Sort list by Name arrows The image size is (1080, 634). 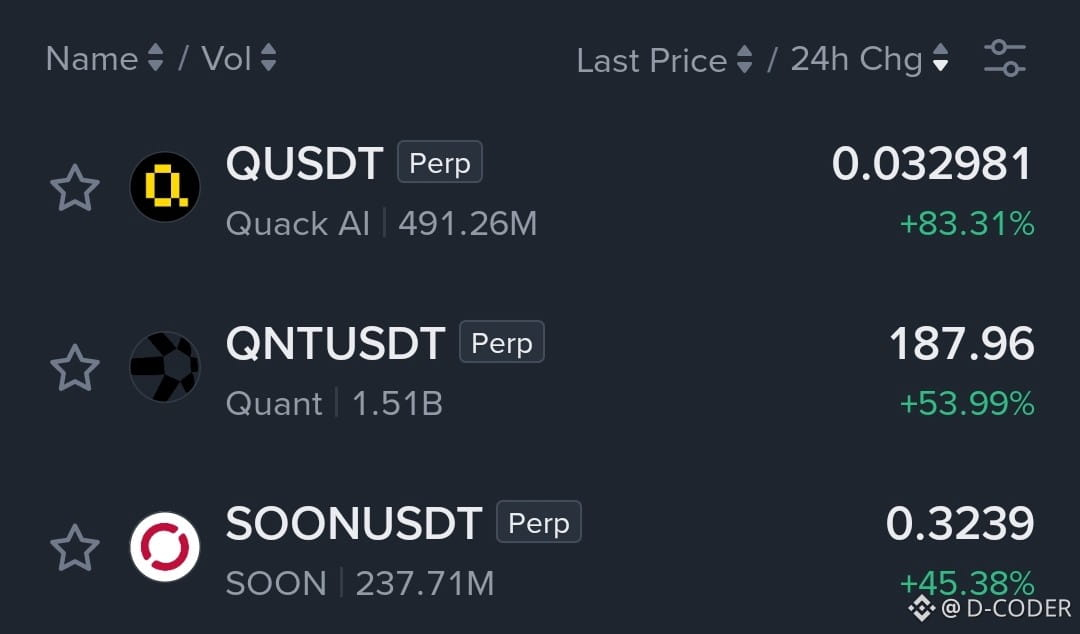156,58
